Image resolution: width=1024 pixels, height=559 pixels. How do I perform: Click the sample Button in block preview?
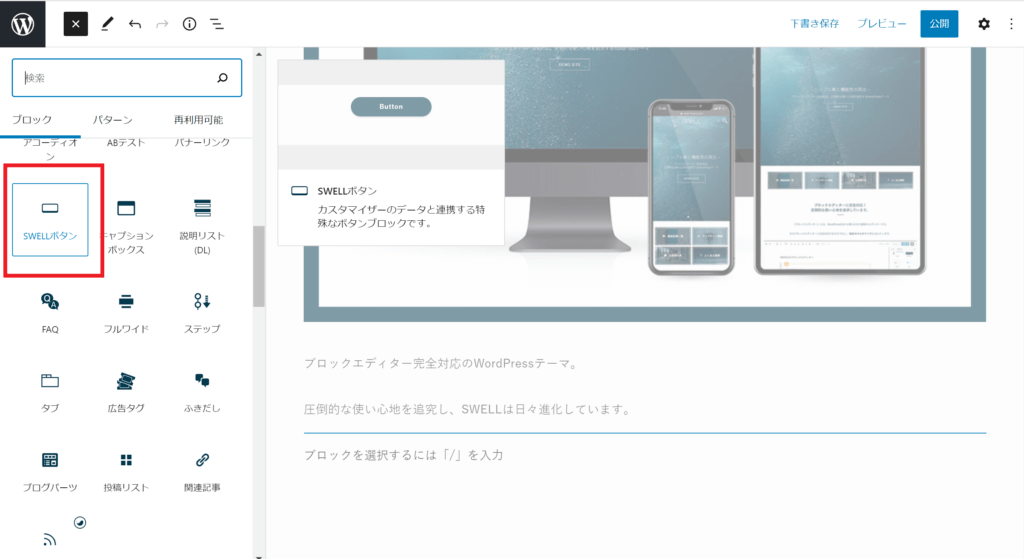[x=391, y=106]
